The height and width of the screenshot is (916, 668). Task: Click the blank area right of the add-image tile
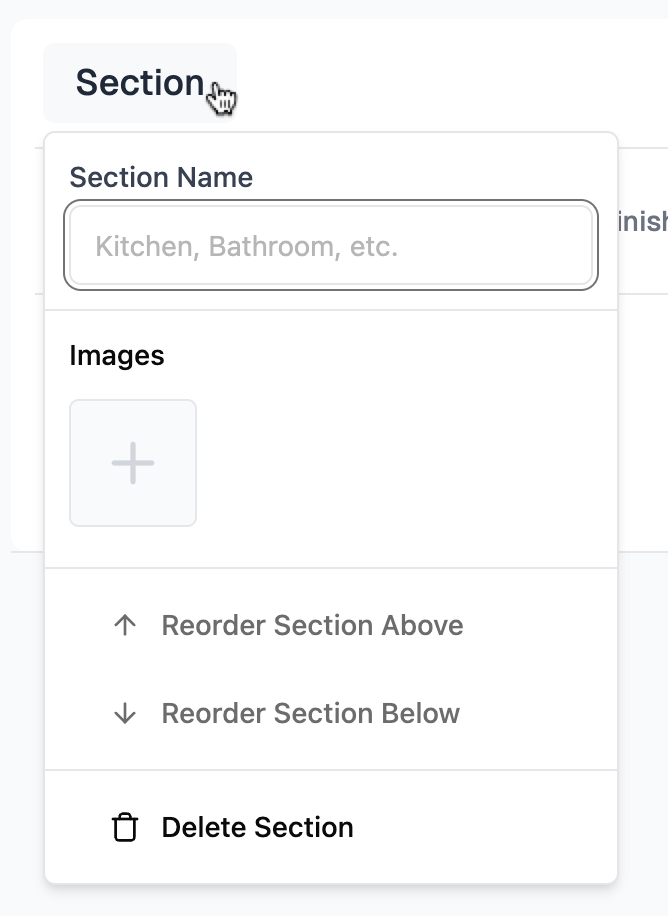[x=400, y=463]
